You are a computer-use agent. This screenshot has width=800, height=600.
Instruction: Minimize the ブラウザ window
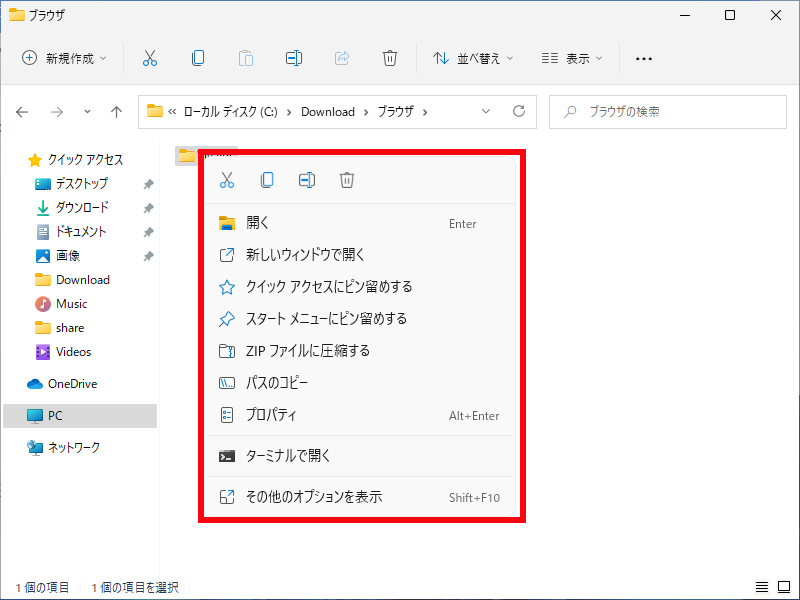(x=685, y=15)
